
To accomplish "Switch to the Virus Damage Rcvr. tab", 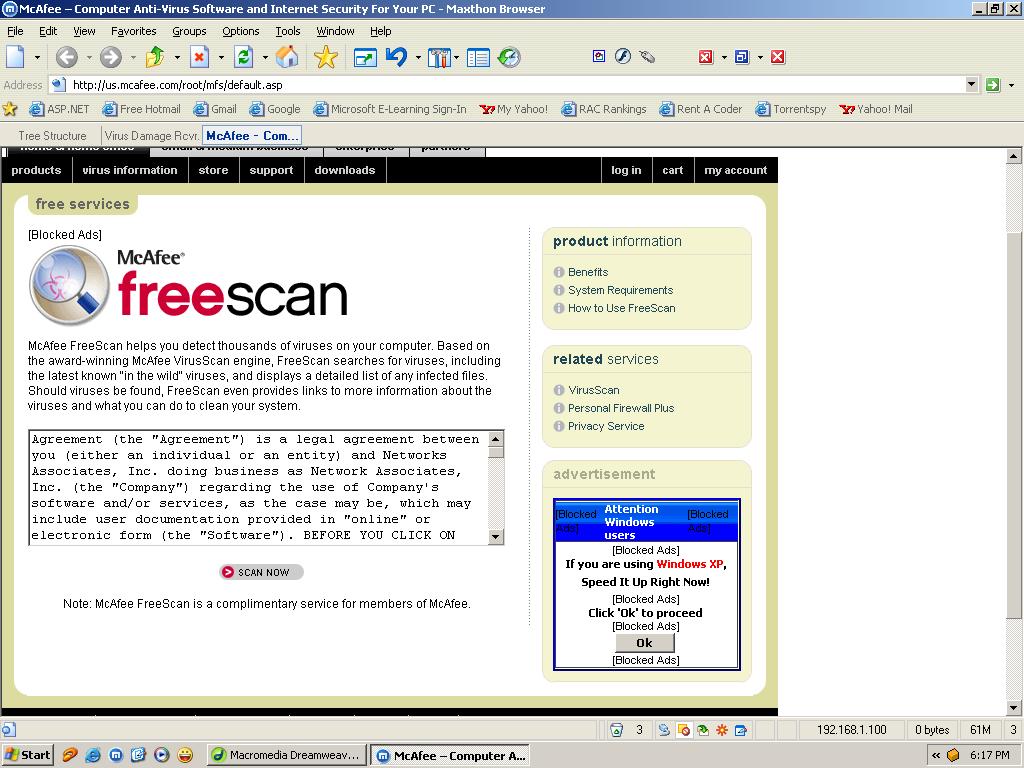I will (152, 136).
